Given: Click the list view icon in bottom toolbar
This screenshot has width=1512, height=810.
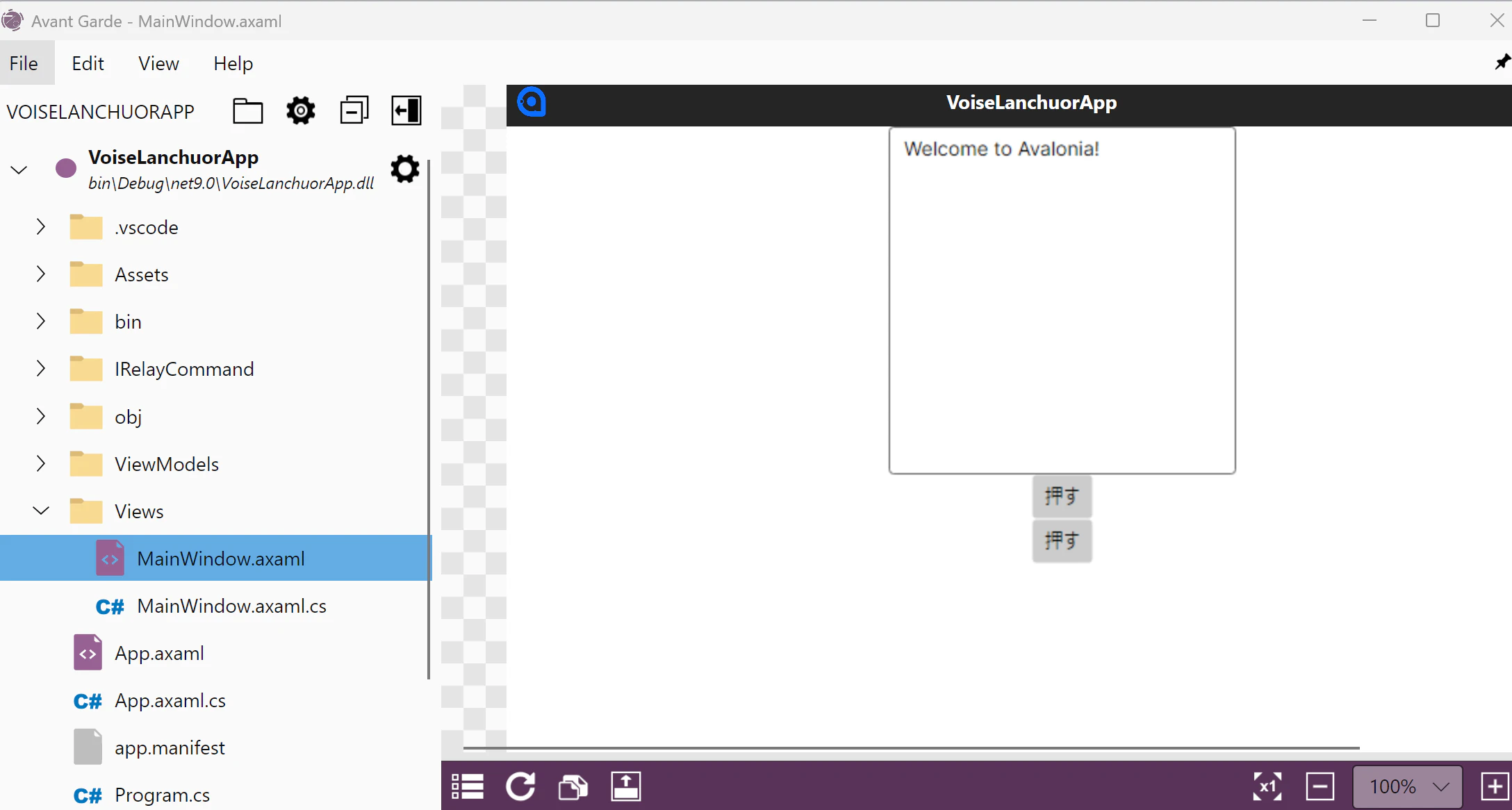Looking at the screenshot, I should coord(468,786).
